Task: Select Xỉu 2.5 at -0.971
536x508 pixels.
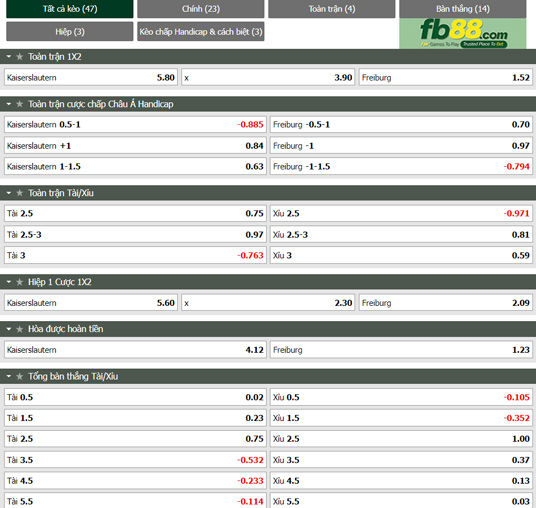Action: coord(401,213)
